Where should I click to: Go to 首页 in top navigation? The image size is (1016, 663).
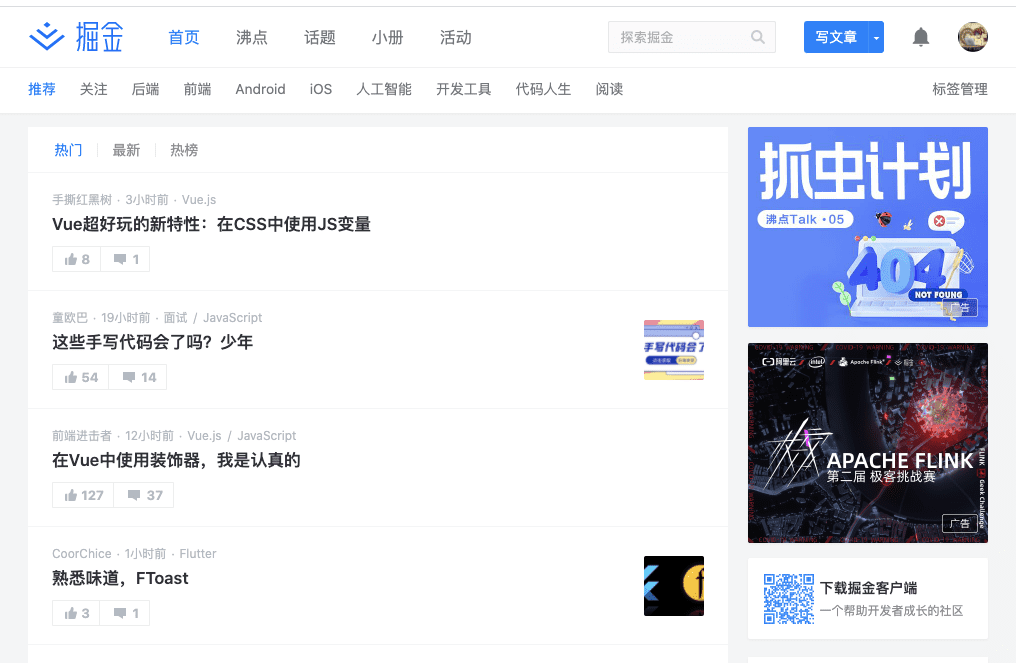tap(184, 38)
